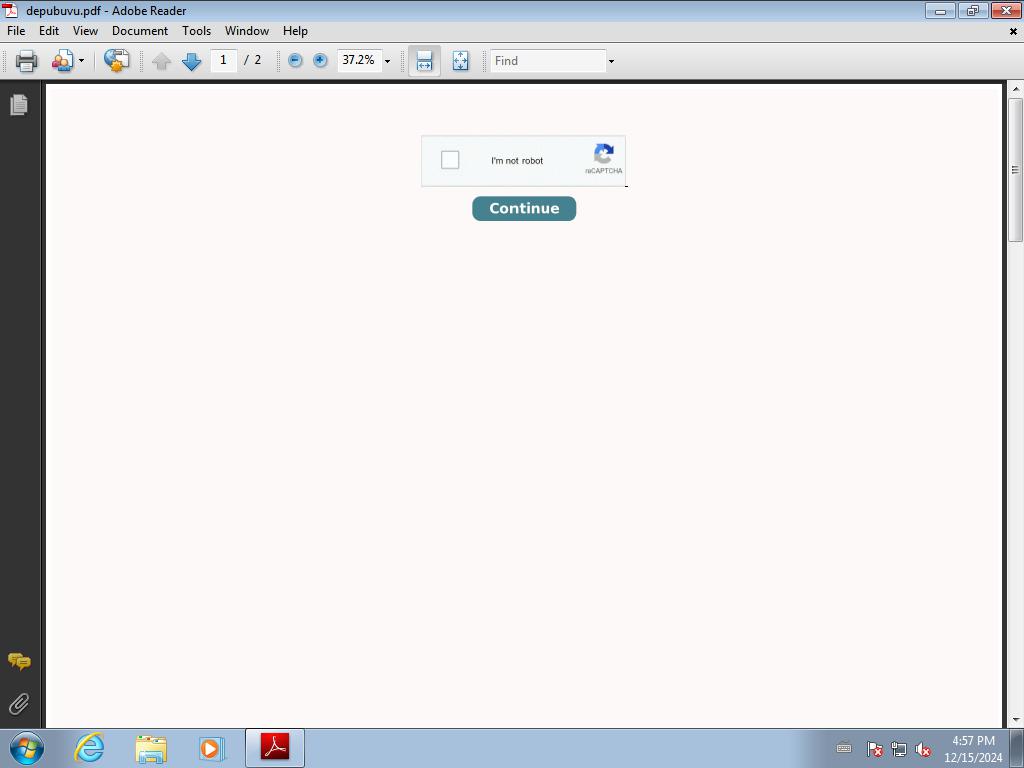Select the fit one full page icon

click(x=460, y=61)
